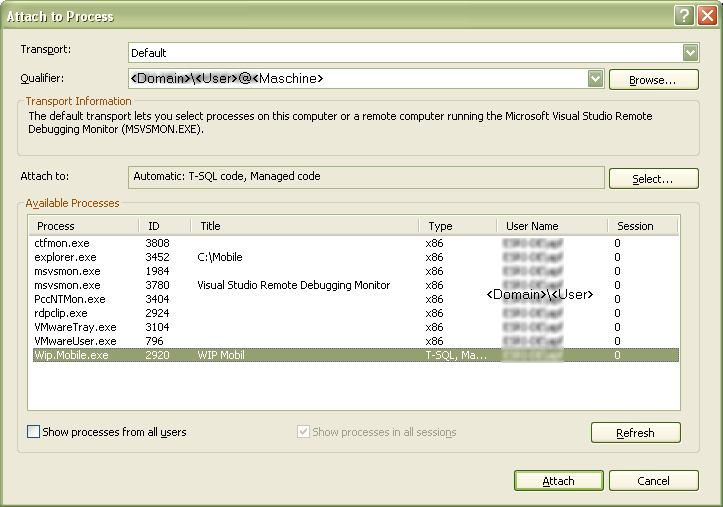Click the Browse button
The image size is (723, 507).
click(653, 80)
